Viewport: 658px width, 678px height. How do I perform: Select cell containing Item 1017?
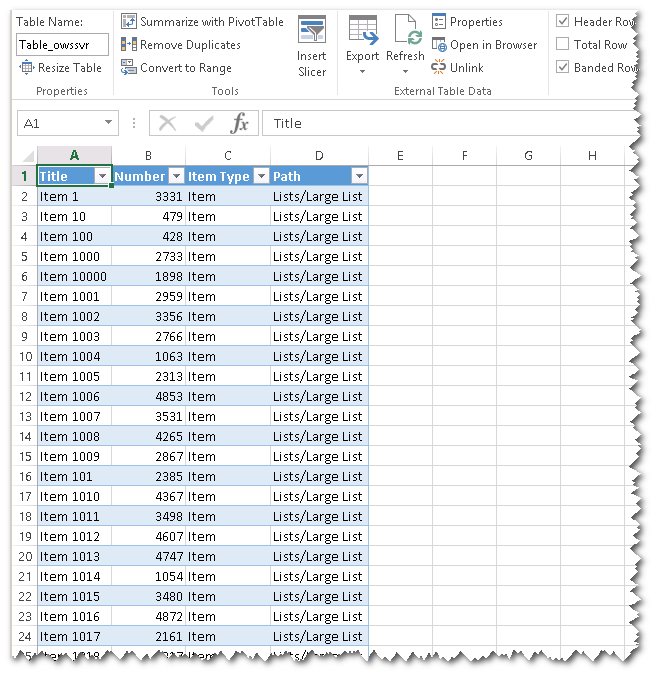coord(74,636)
